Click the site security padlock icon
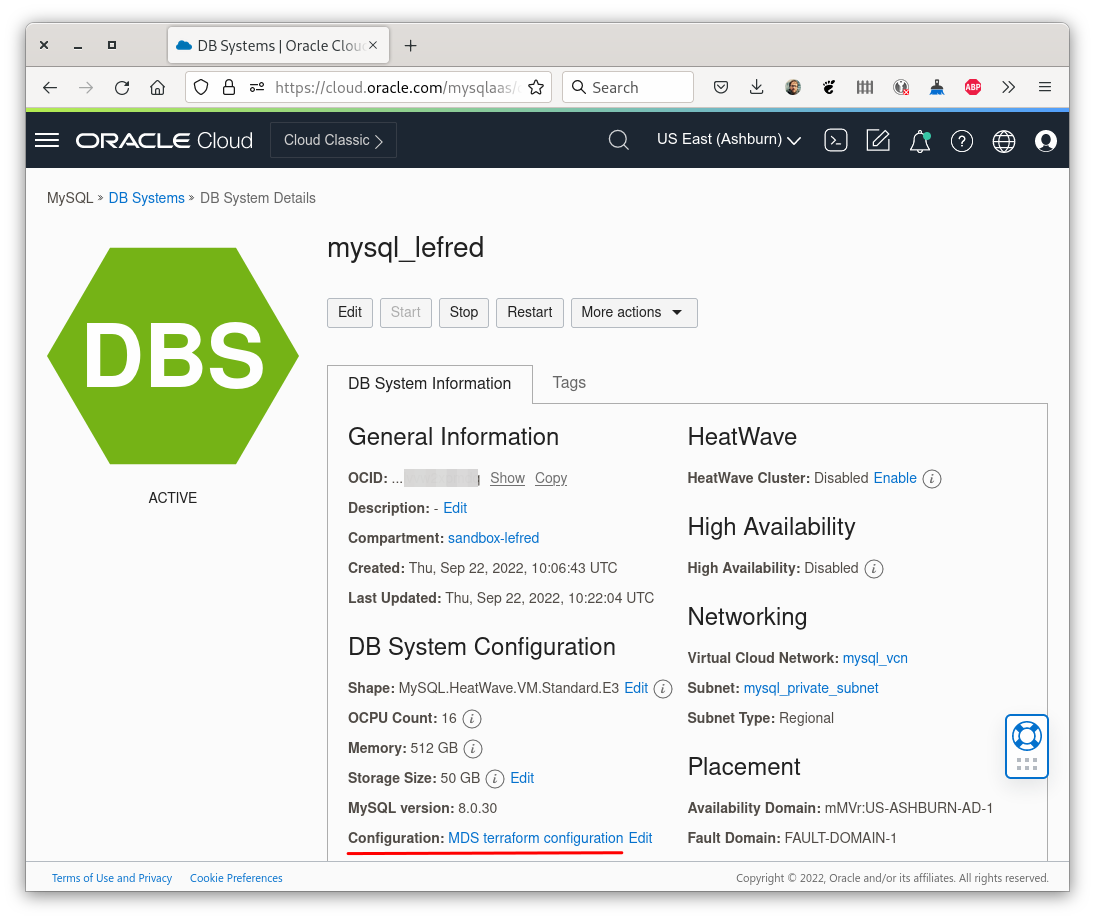The width and height of the screenshot is (1095, 920). tap(228, 87)
